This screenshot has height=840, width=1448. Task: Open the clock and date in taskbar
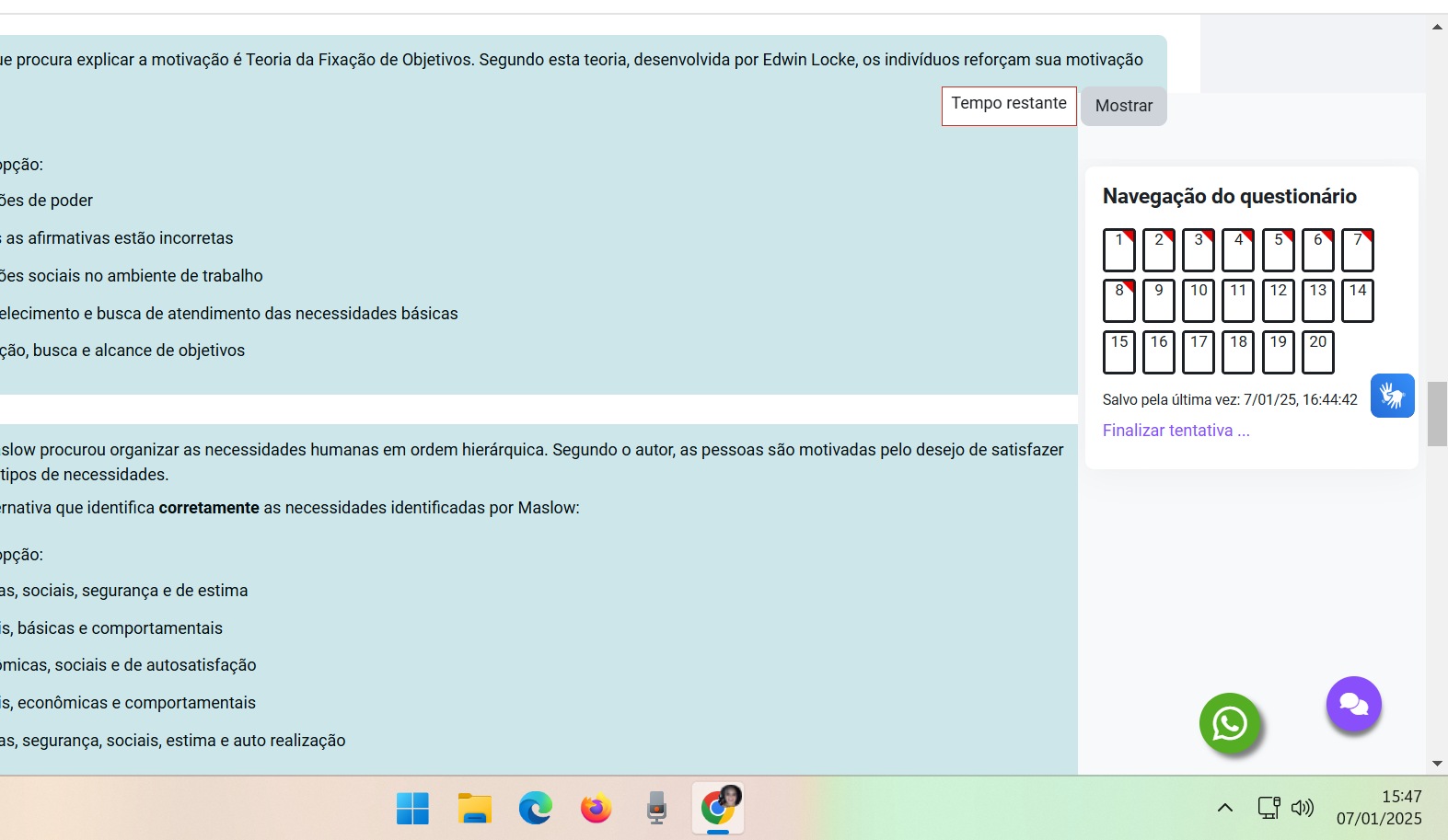[x=1378, y=808]
